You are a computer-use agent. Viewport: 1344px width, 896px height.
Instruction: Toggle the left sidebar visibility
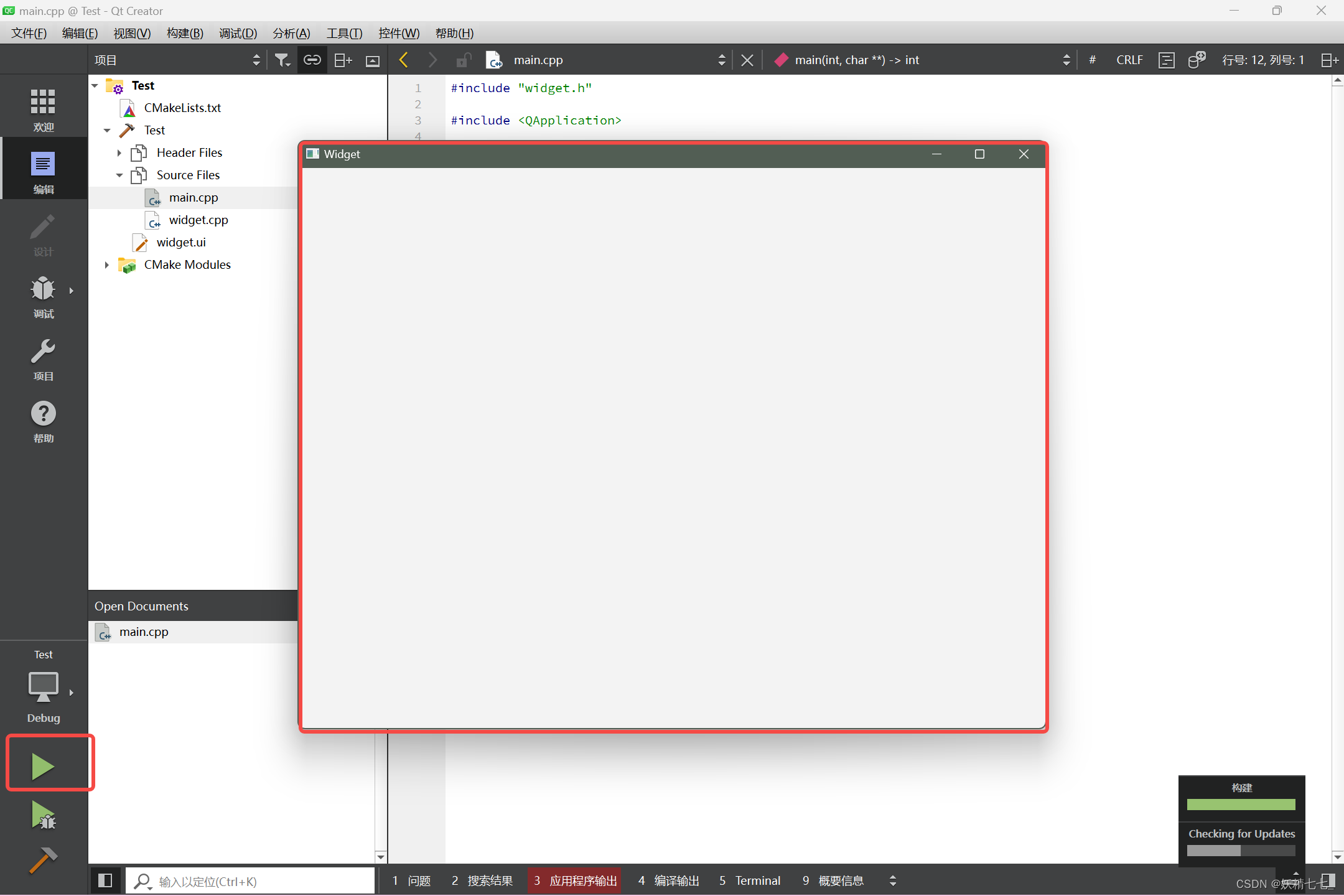point(105,880)
